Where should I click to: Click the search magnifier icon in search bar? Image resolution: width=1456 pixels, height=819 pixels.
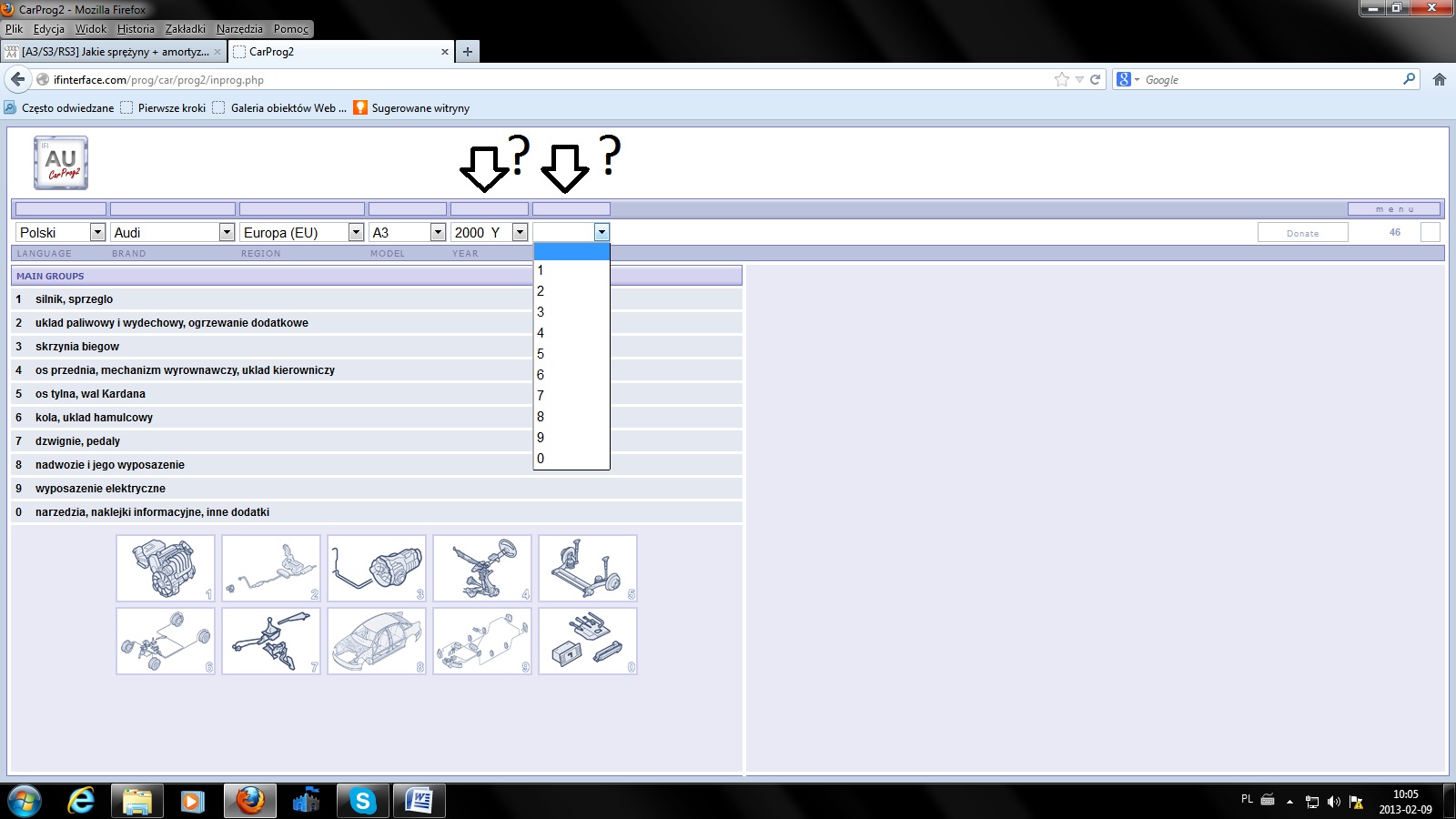(x=1409, y=79)
